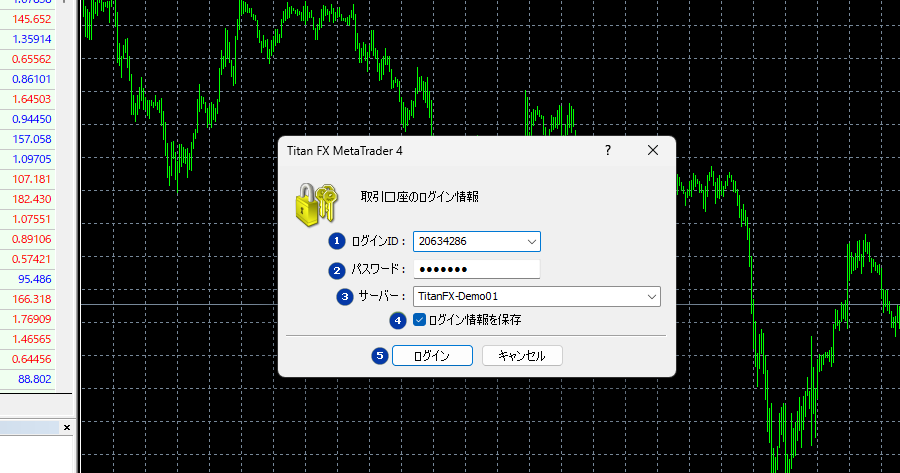Click the help question mark button
Viewport: 900px width, 473px height.
pos(608,150)
